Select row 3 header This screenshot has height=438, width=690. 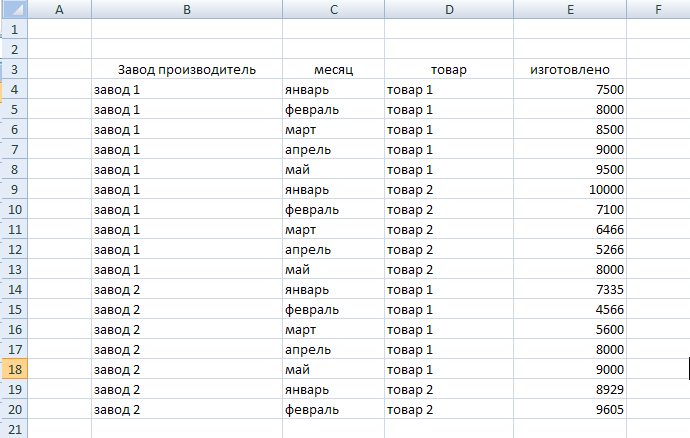(15, 70)
